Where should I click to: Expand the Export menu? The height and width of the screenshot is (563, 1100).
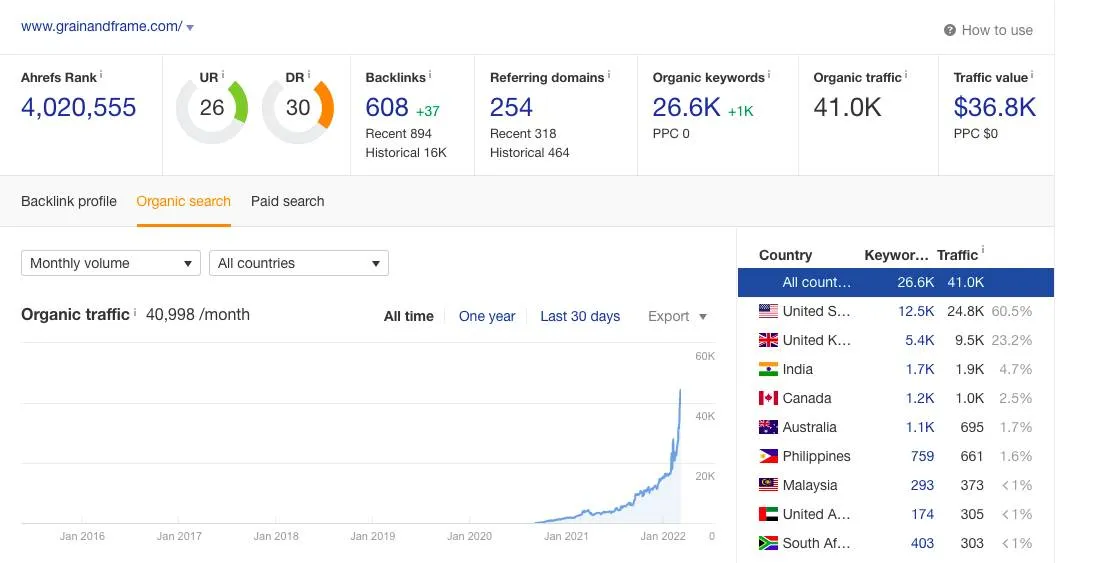pyautogui.click(x=677, y=316)
